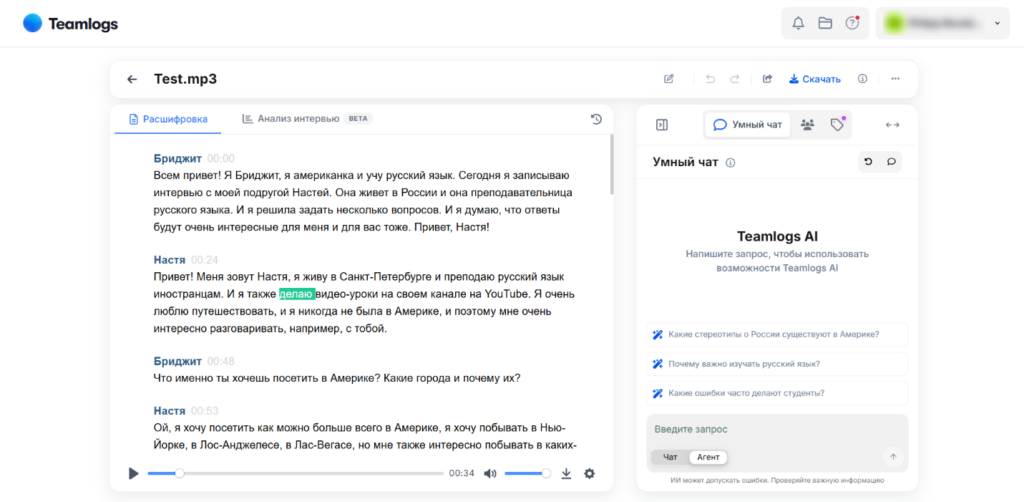Screen dimensions: 1024x502
Task: Click timestamp 00:53
Action: click(205, 411)
